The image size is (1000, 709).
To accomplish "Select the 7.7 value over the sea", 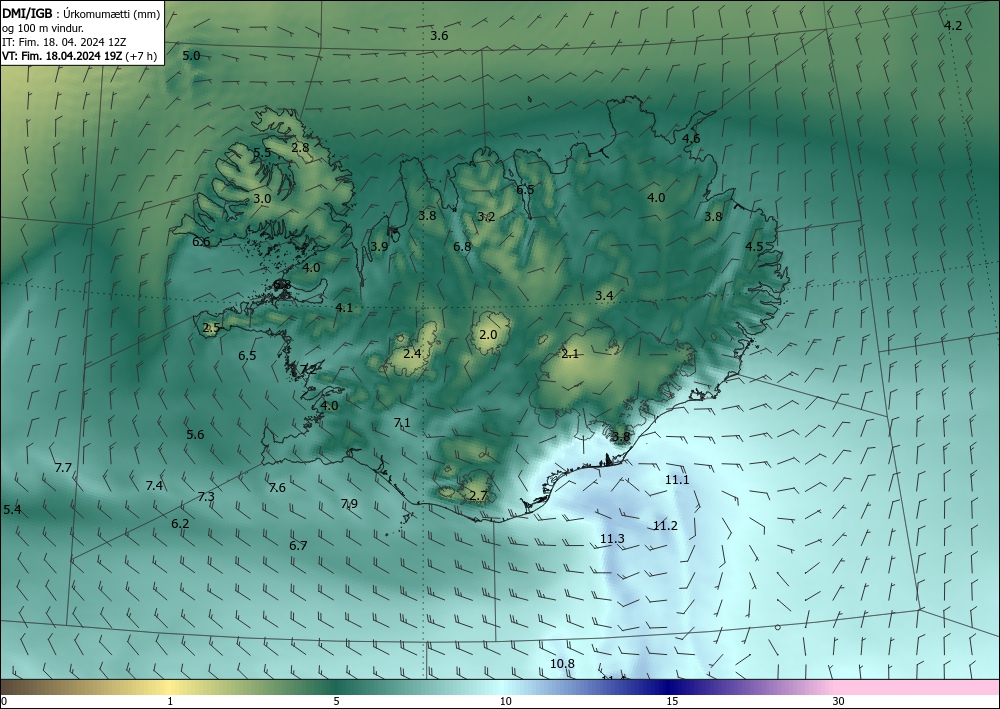I will click(x=62, y=467).
